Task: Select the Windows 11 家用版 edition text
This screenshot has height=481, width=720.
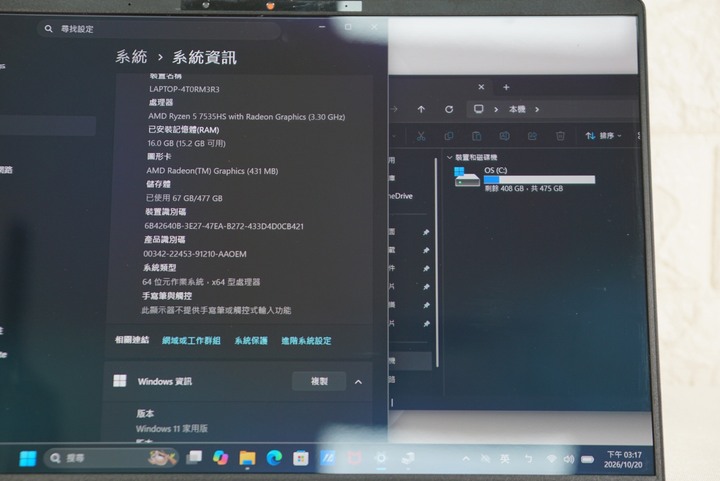Action: 172,429
